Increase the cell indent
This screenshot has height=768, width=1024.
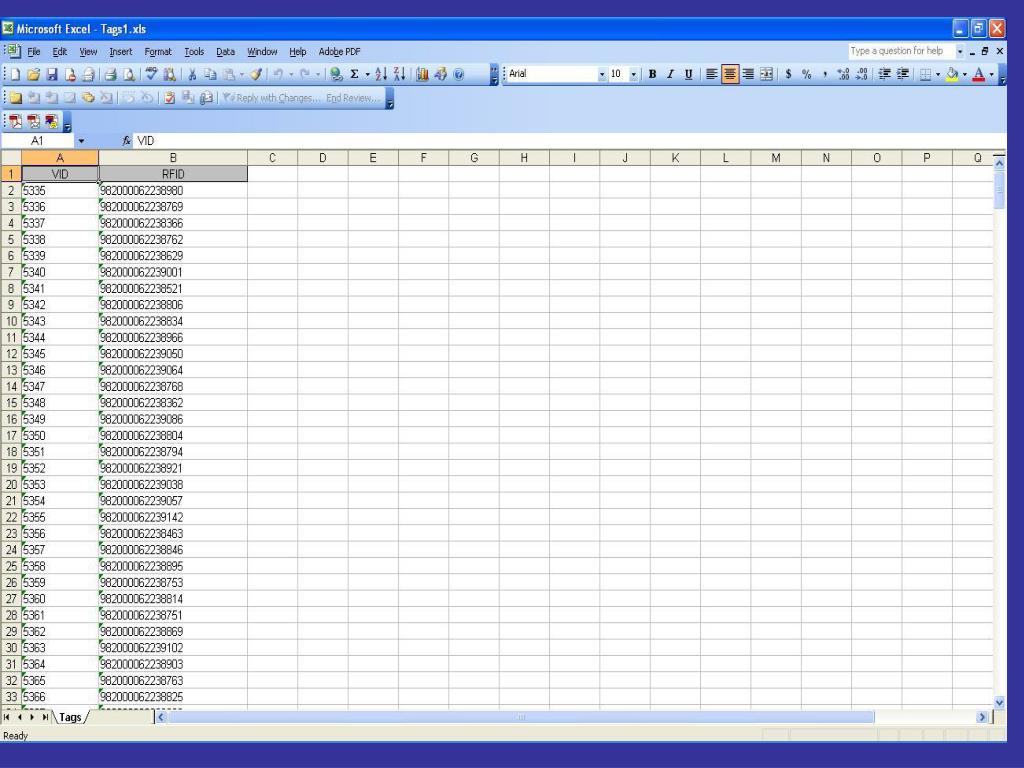903,74
